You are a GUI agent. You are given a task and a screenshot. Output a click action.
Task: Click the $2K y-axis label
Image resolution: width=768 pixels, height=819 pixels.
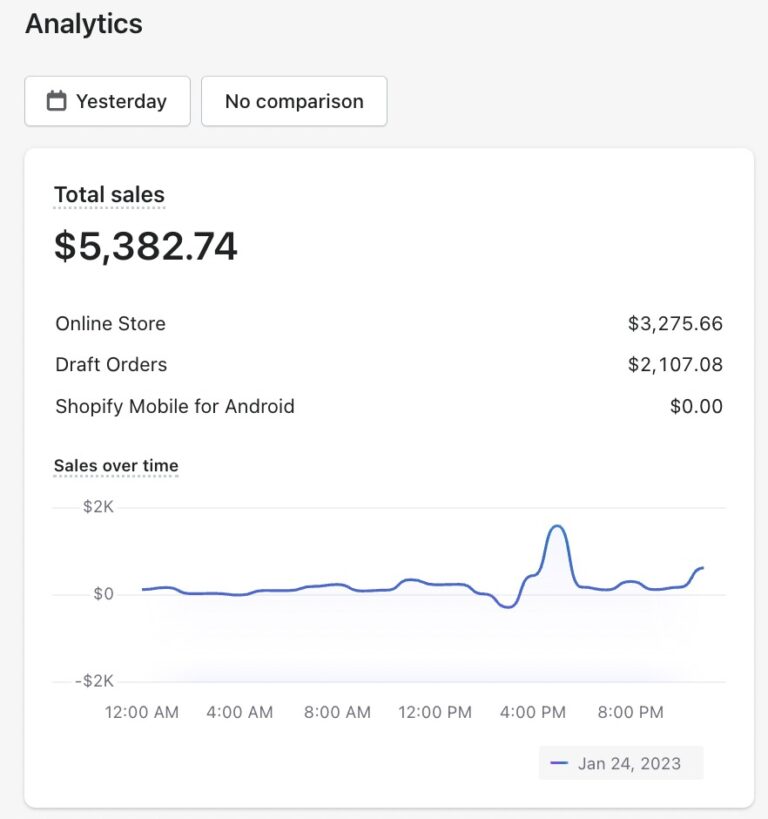click(98, 507)
